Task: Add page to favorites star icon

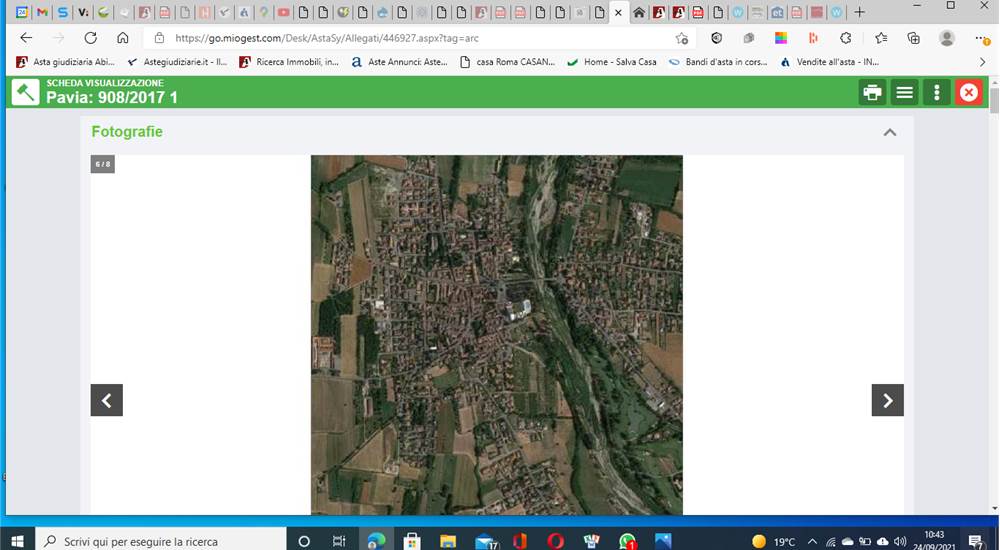Action: [681, 38]
